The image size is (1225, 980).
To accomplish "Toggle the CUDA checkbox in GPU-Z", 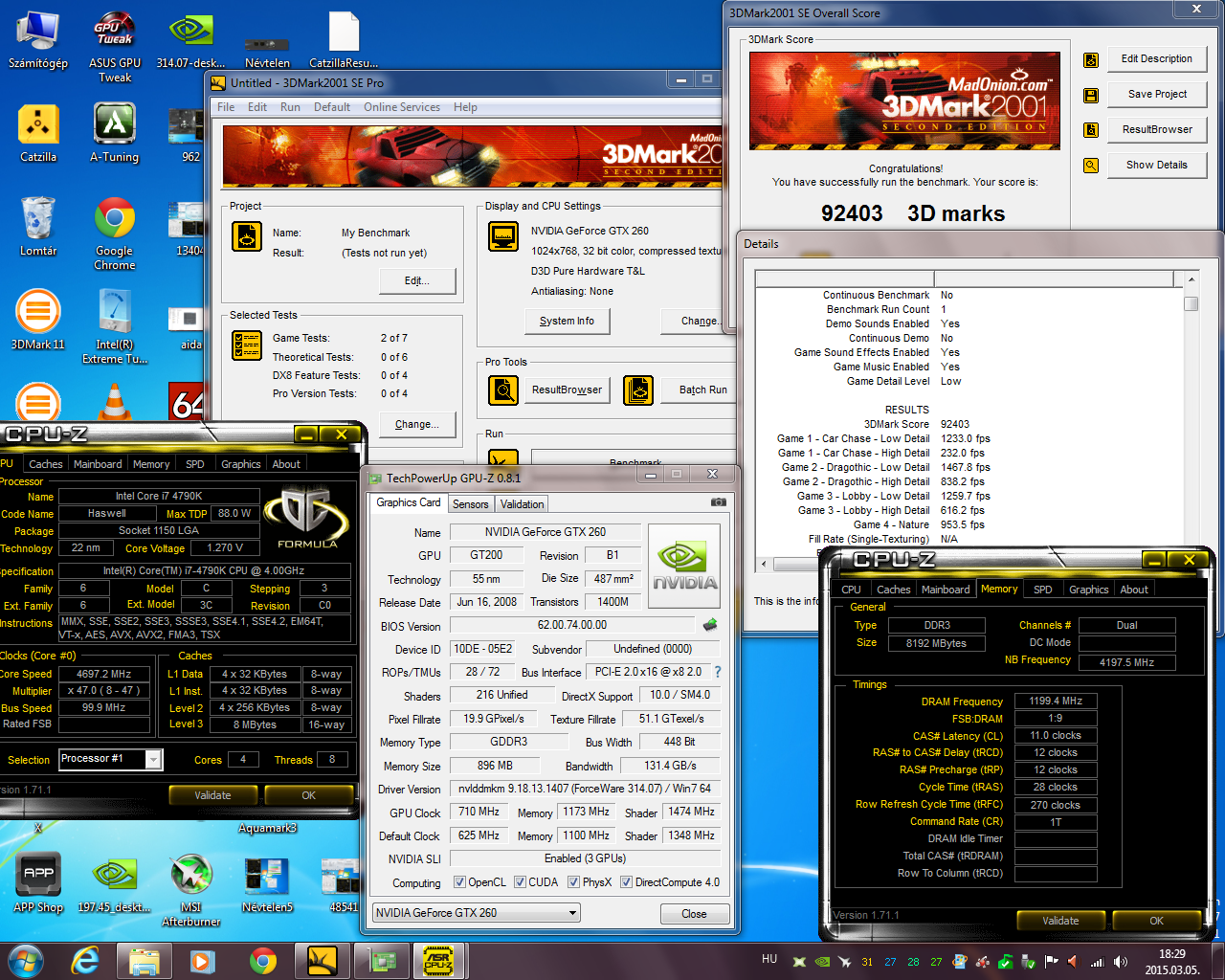I will point(520,882).
